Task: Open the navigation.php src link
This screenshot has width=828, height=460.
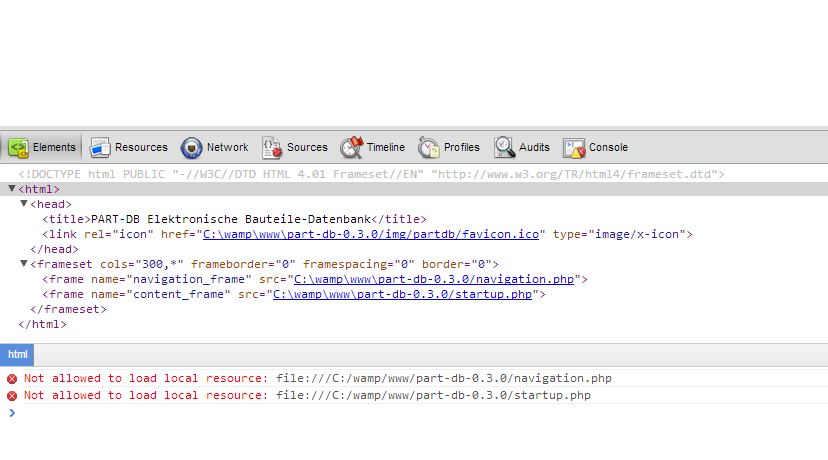Action: coord(434,279)
